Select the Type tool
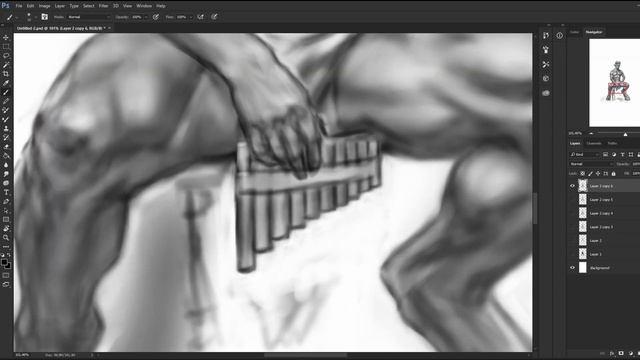Screen dimensions: 640x360 pyautogui.click(x=6, y=192)
